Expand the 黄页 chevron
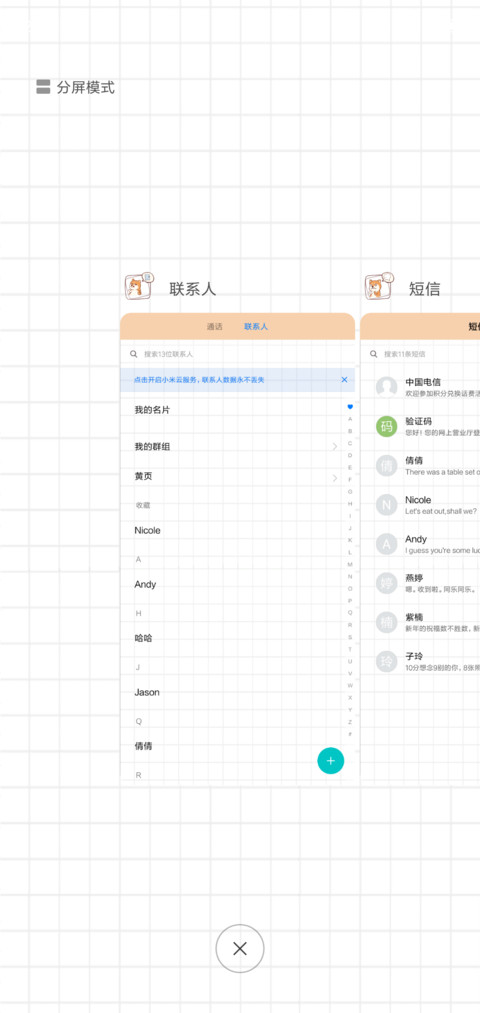 pos(335,477)
